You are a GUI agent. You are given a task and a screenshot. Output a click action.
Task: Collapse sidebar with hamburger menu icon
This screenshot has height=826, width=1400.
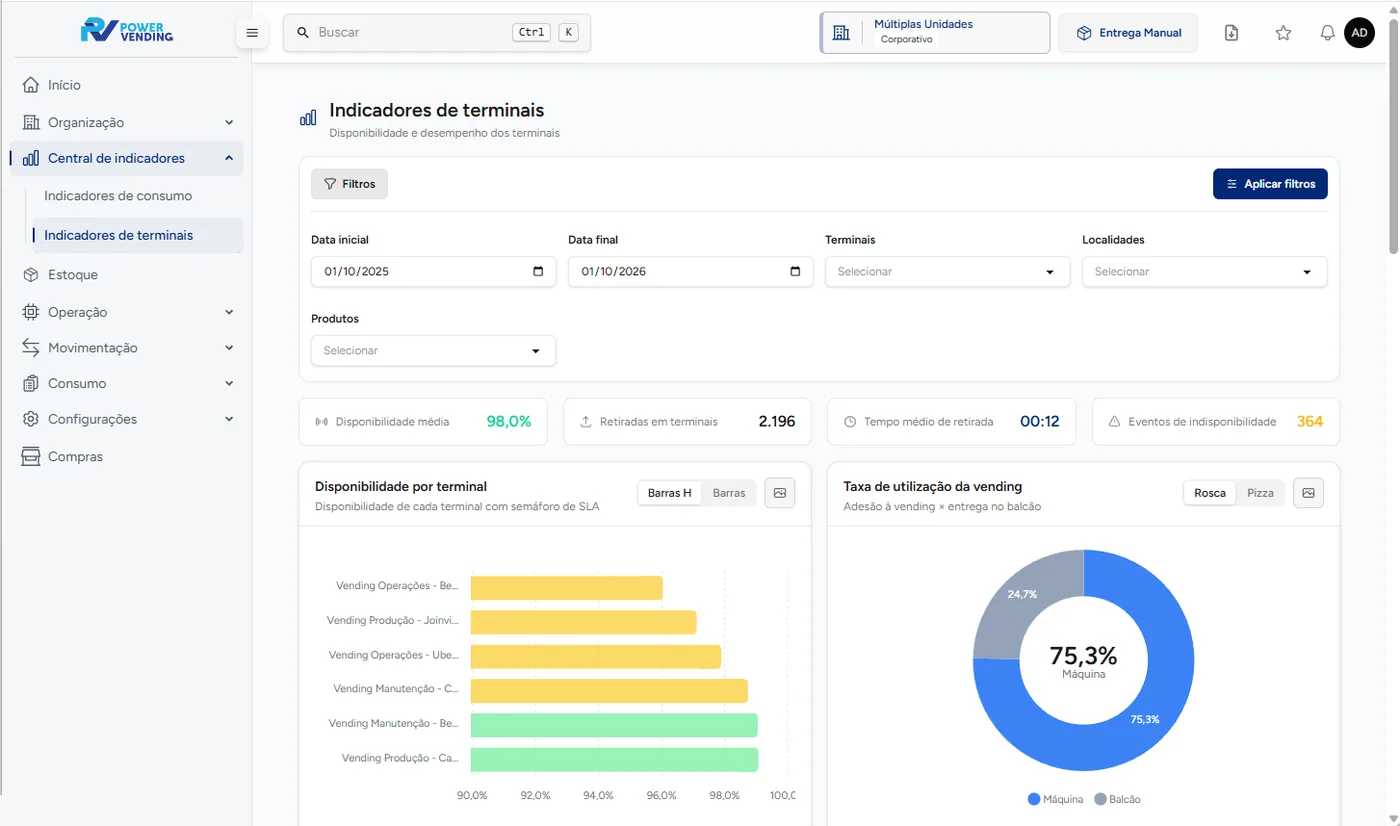click(x=252, y=33)
